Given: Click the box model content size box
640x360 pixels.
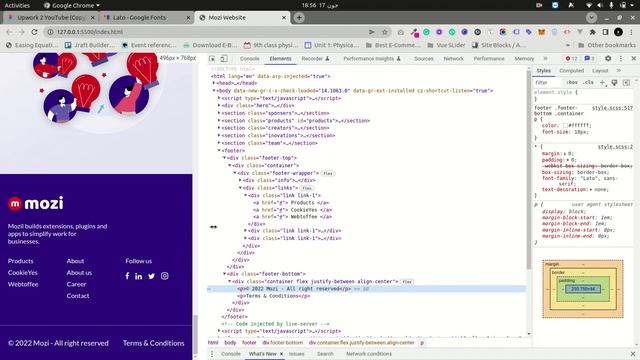Looking at the screenshot, I should click(583, 289).
